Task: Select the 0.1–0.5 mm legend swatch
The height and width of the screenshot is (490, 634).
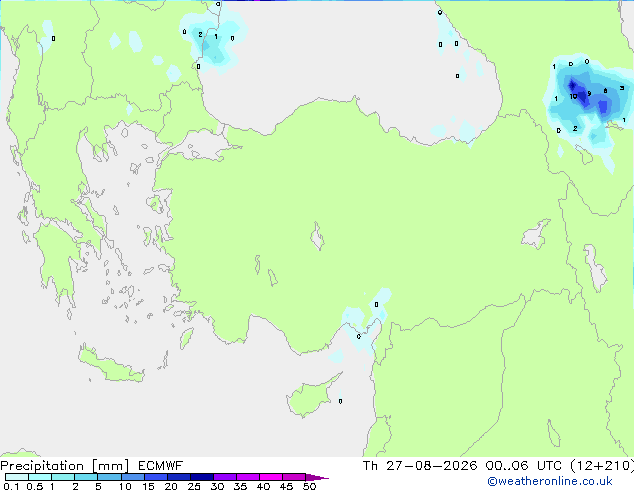Action: coord(17,477)
